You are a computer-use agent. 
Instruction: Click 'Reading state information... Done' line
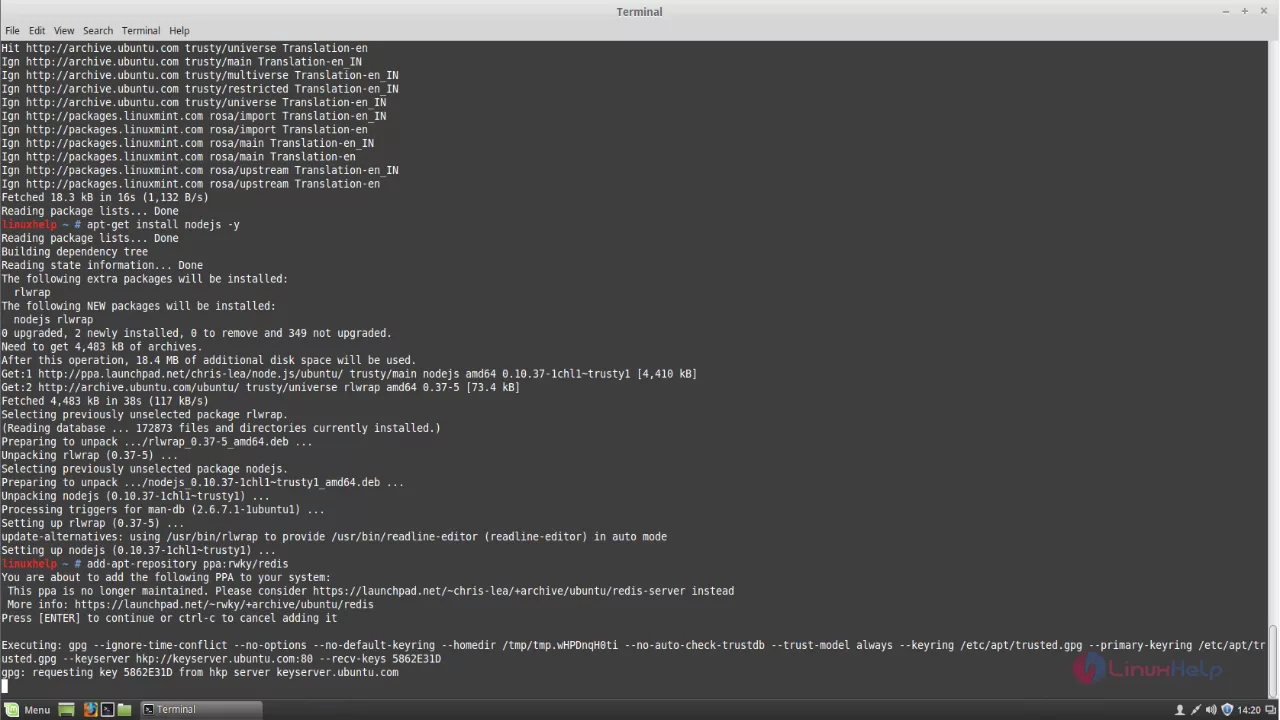[x=102, y=266]
